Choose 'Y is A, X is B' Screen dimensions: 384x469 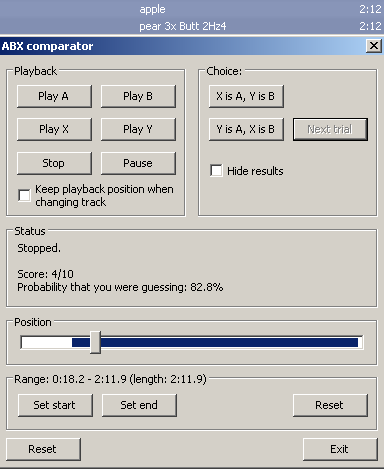coord(246,129)
